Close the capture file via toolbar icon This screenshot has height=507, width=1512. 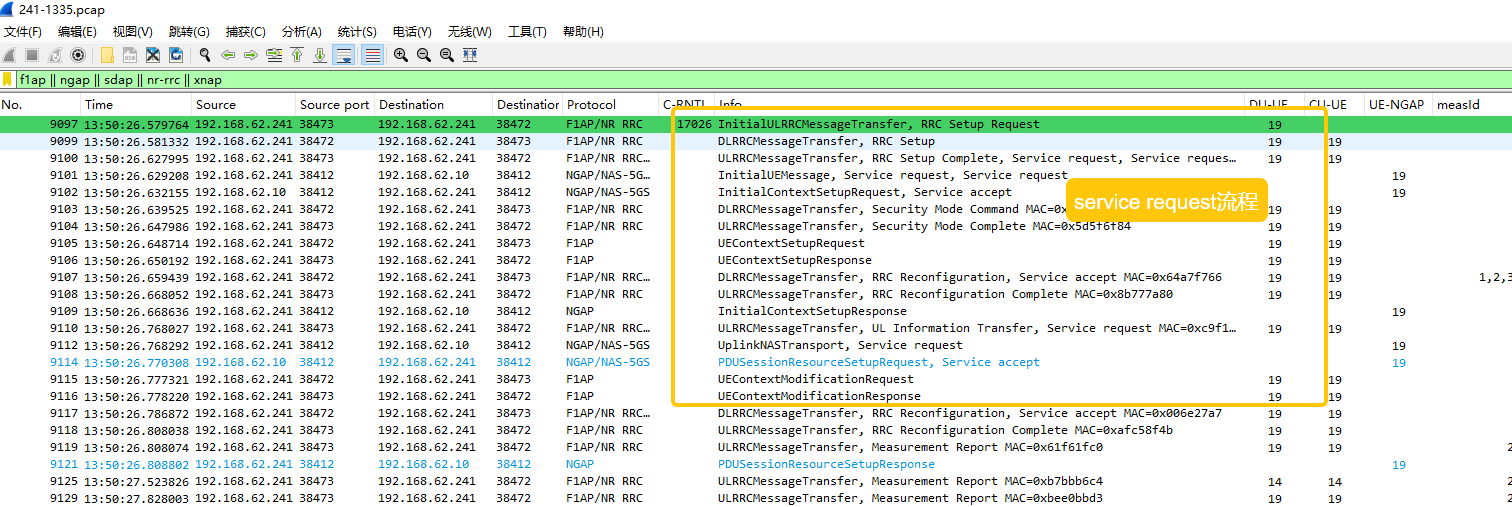click(153, 55)
